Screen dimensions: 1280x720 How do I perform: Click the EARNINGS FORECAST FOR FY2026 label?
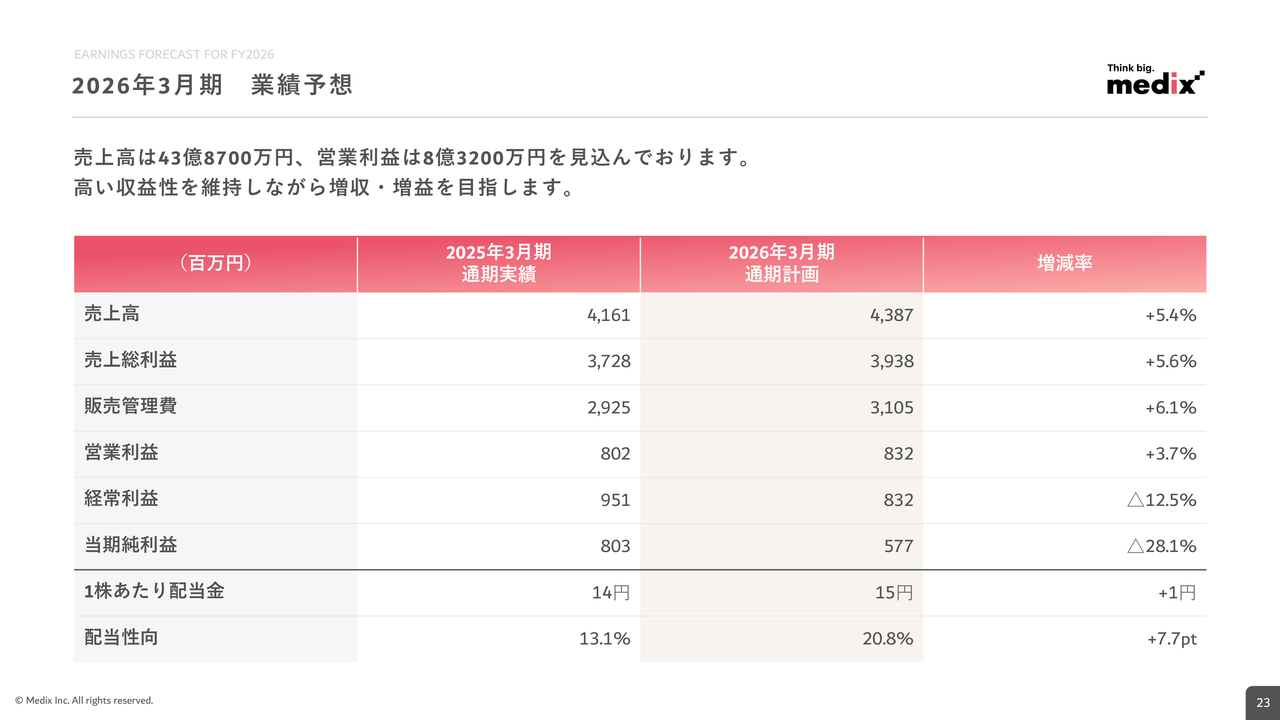pos(174,54)
